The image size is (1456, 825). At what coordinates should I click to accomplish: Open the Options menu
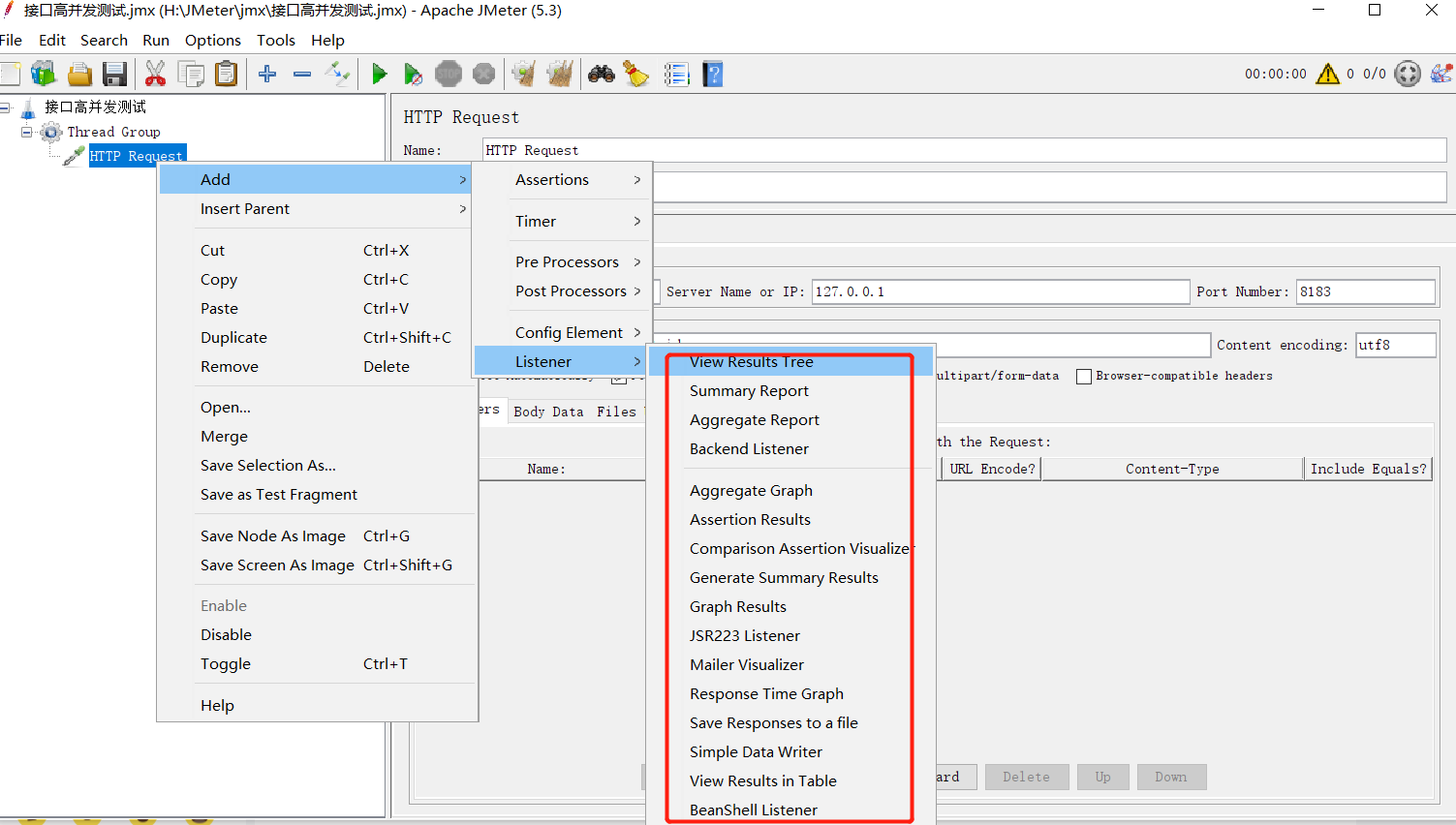point(213,40)
